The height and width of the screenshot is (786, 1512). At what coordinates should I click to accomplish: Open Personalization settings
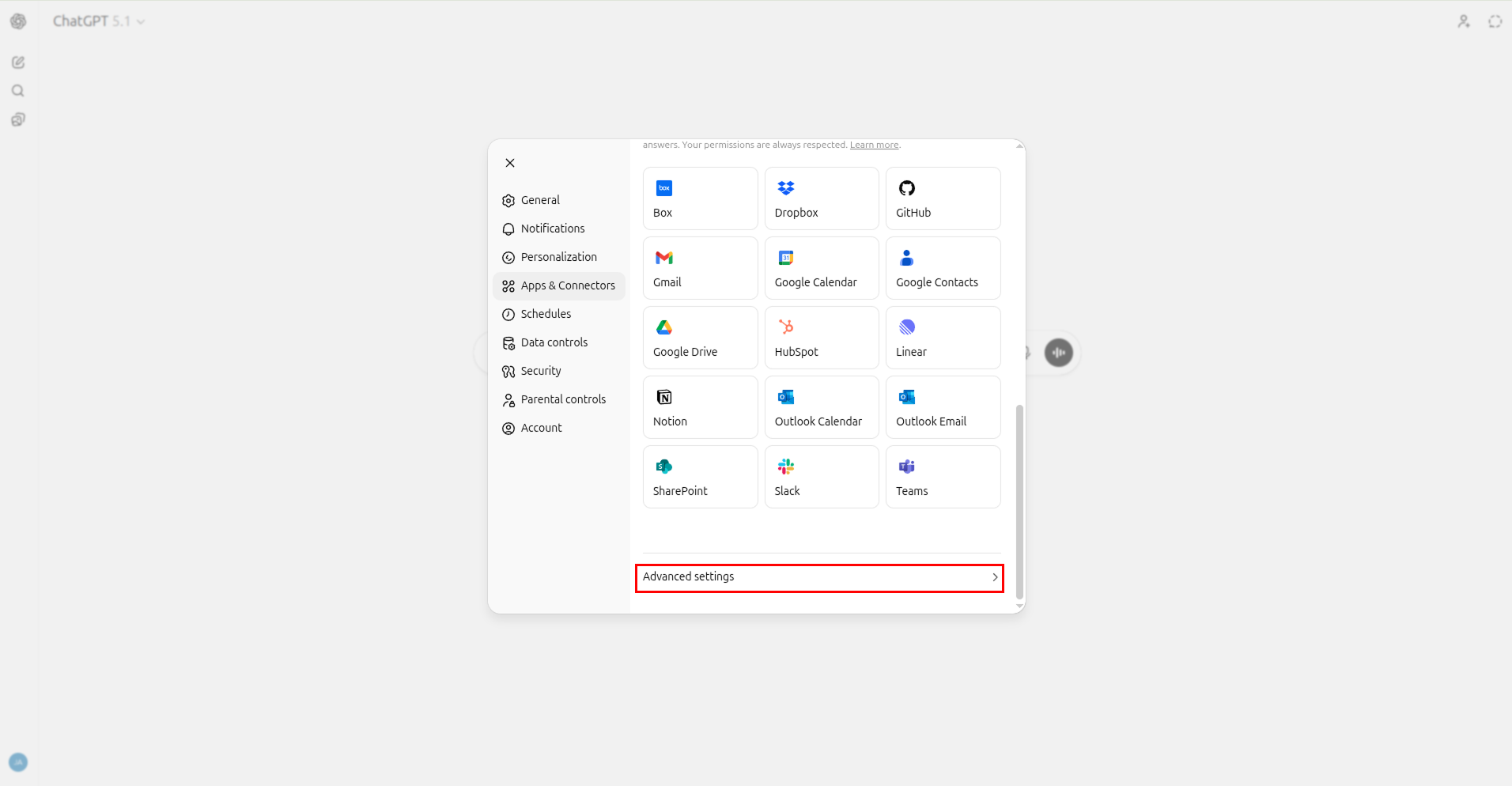tap(558, 256)
